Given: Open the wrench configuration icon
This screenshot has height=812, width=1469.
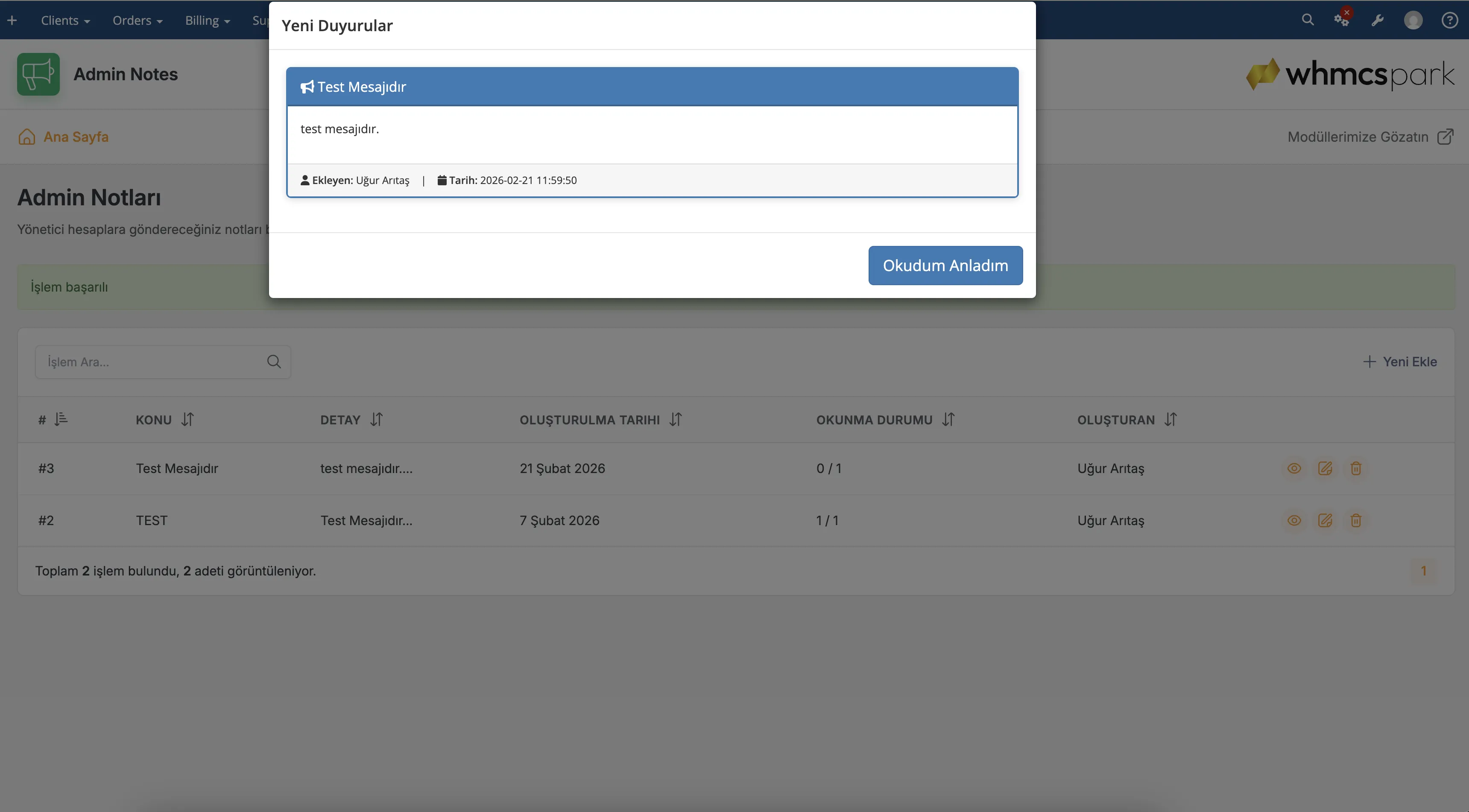Looking at the screenshot, I should pos(1377,20).
